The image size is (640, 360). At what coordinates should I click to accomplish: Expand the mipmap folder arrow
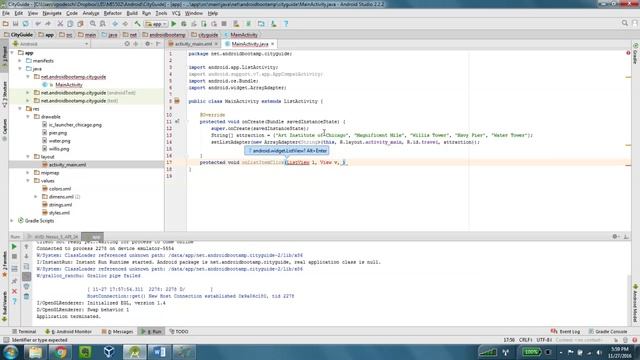pyautogui.click(x=28, y=173)
